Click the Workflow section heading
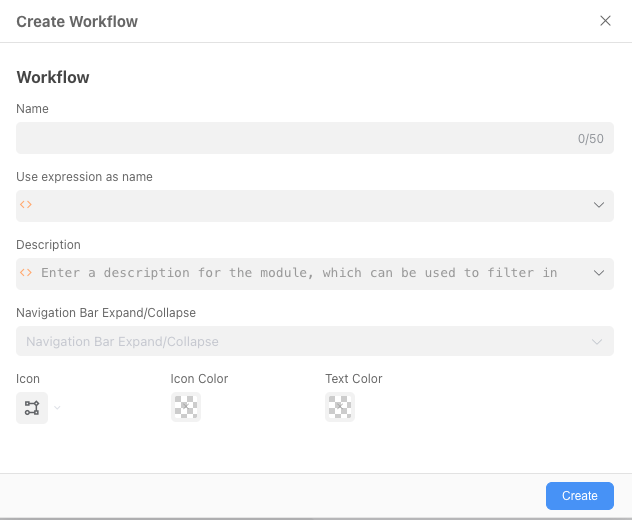 coord(53,77)
